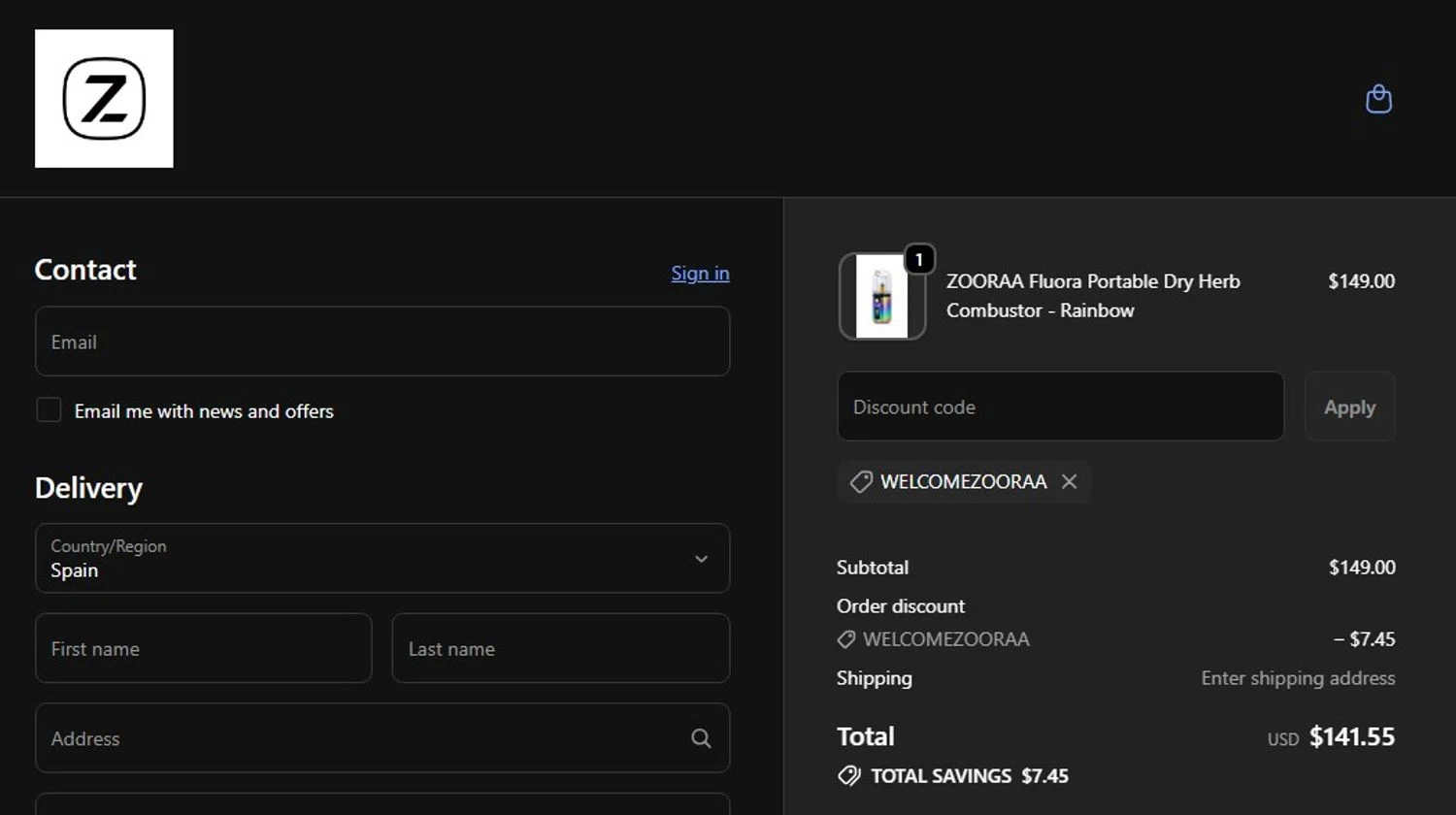Click into the Address field

[382, 738]
